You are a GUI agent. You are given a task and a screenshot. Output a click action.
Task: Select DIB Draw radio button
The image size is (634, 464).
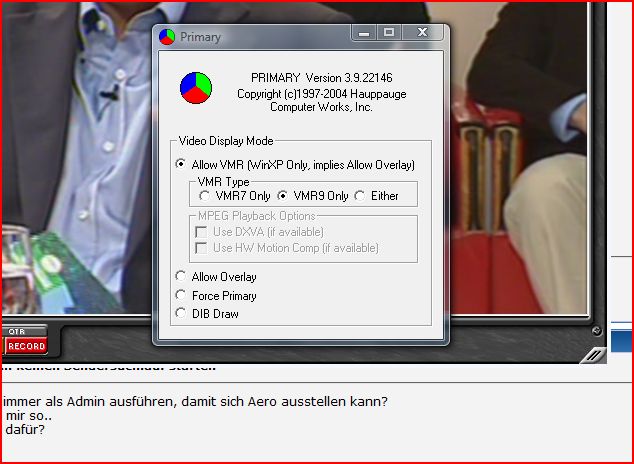pos(181,313)
